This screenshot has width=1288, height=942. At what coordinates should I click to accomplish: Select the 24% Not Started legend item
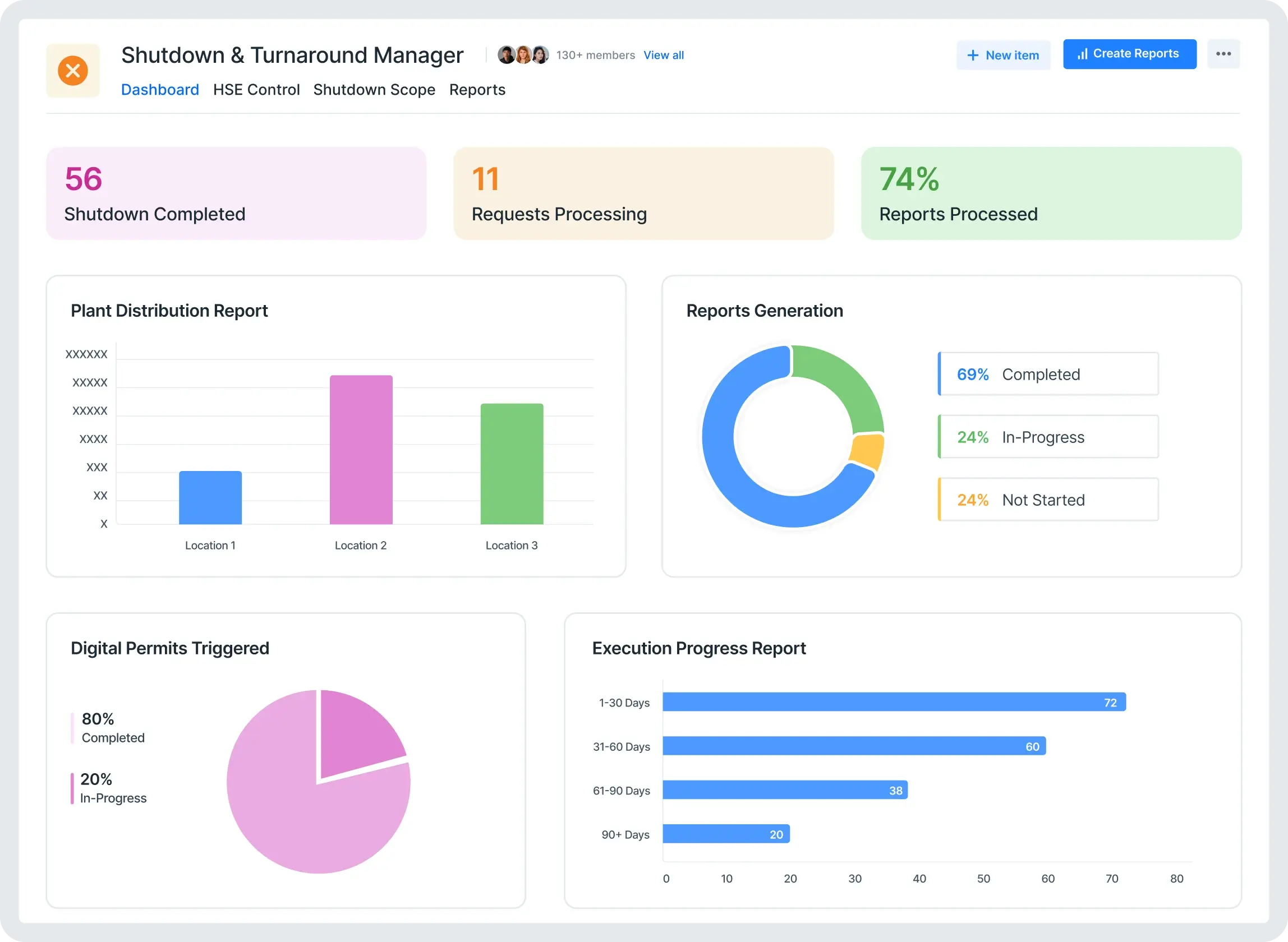coord(1048,500)
